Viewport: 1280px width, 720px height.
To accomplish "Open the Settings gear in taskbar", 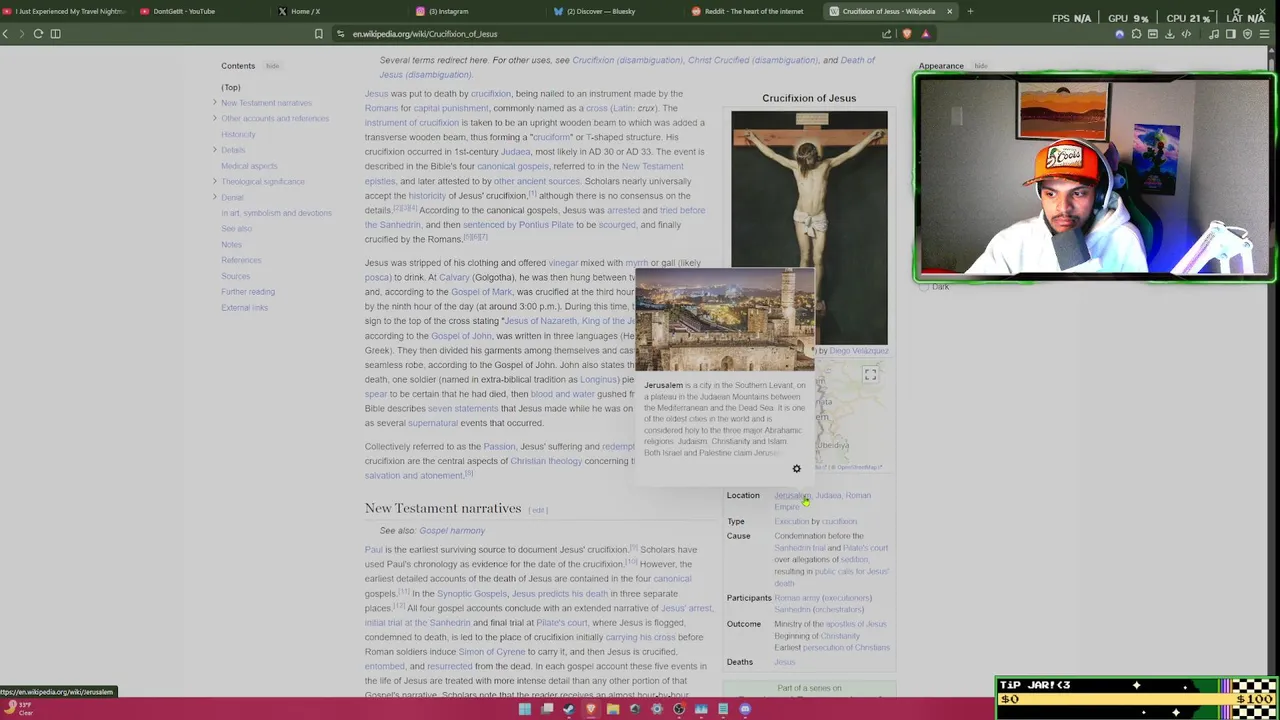I will 657,709.
